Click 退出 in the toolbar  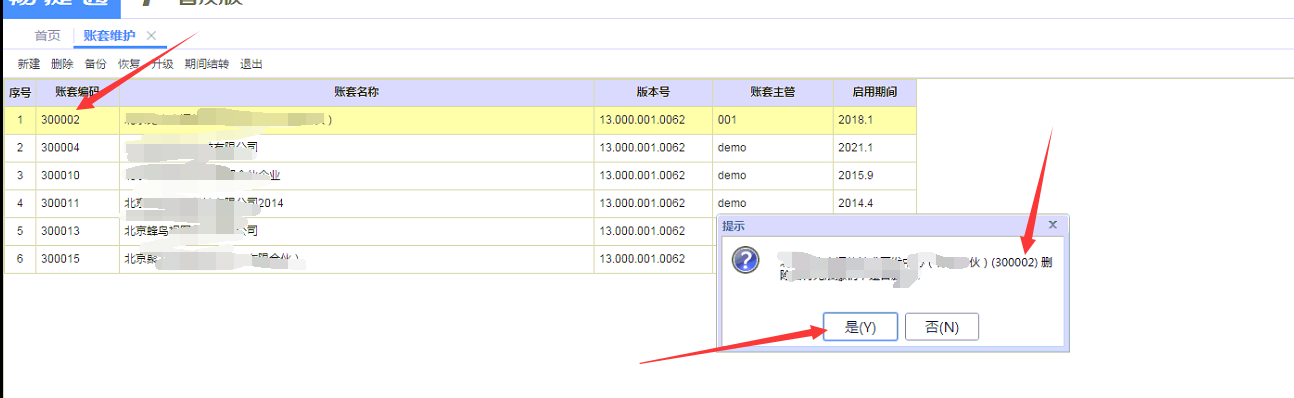251,64
